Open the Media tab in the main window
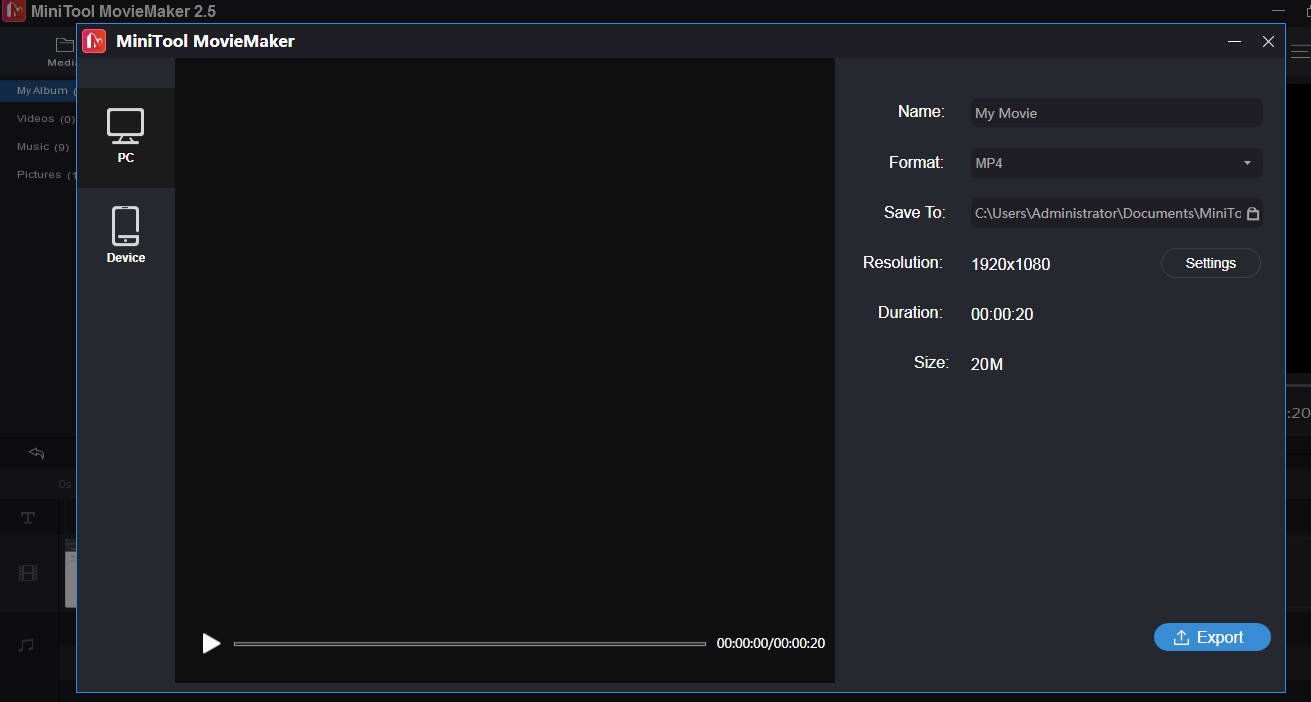This screenshot has width=1311, height=702. [63, 51]
